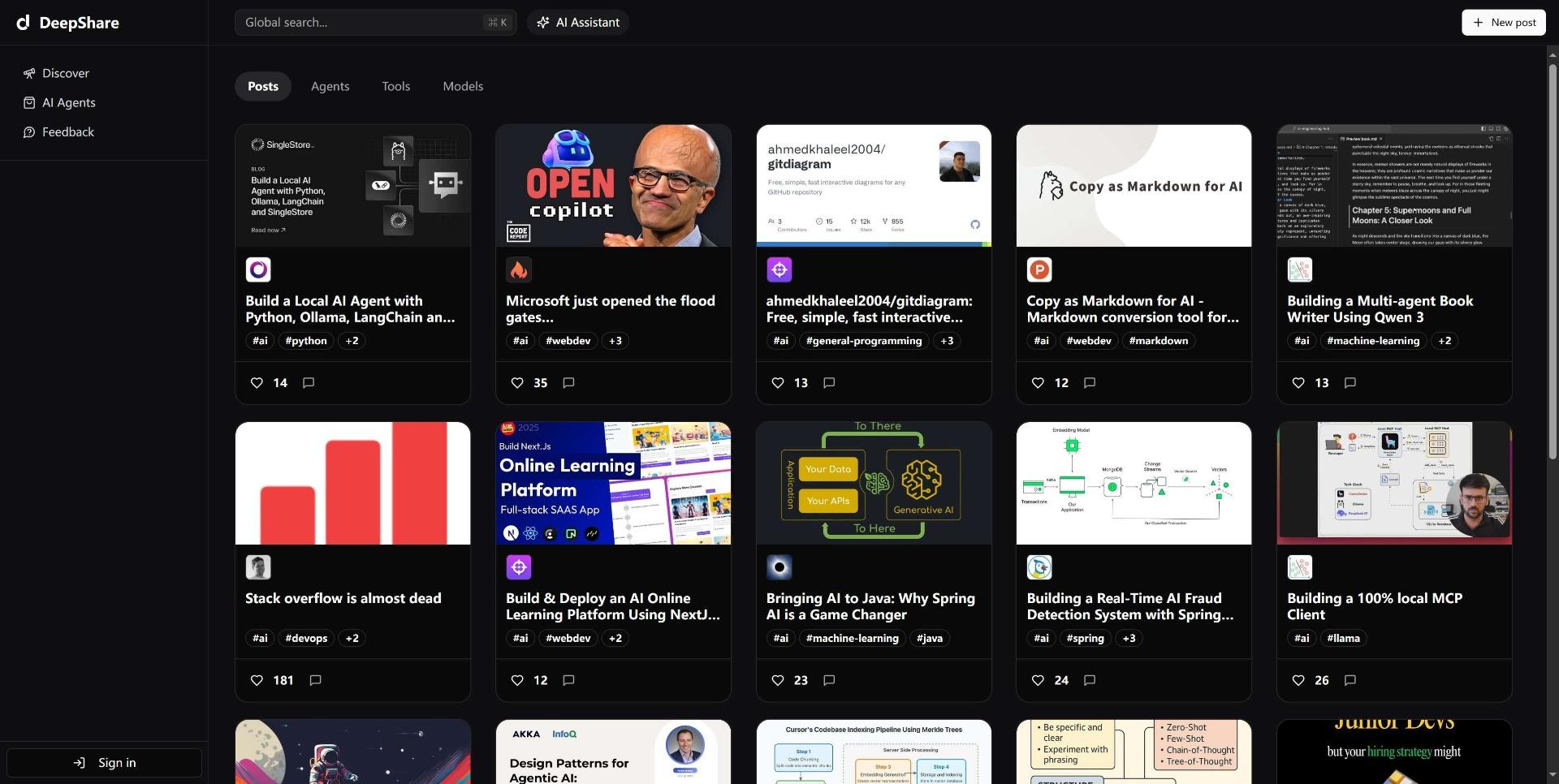Screen dimensions: 1559x784
Task: Like the 100% local MCP Client post
Action: click(x=1298, y=680)
